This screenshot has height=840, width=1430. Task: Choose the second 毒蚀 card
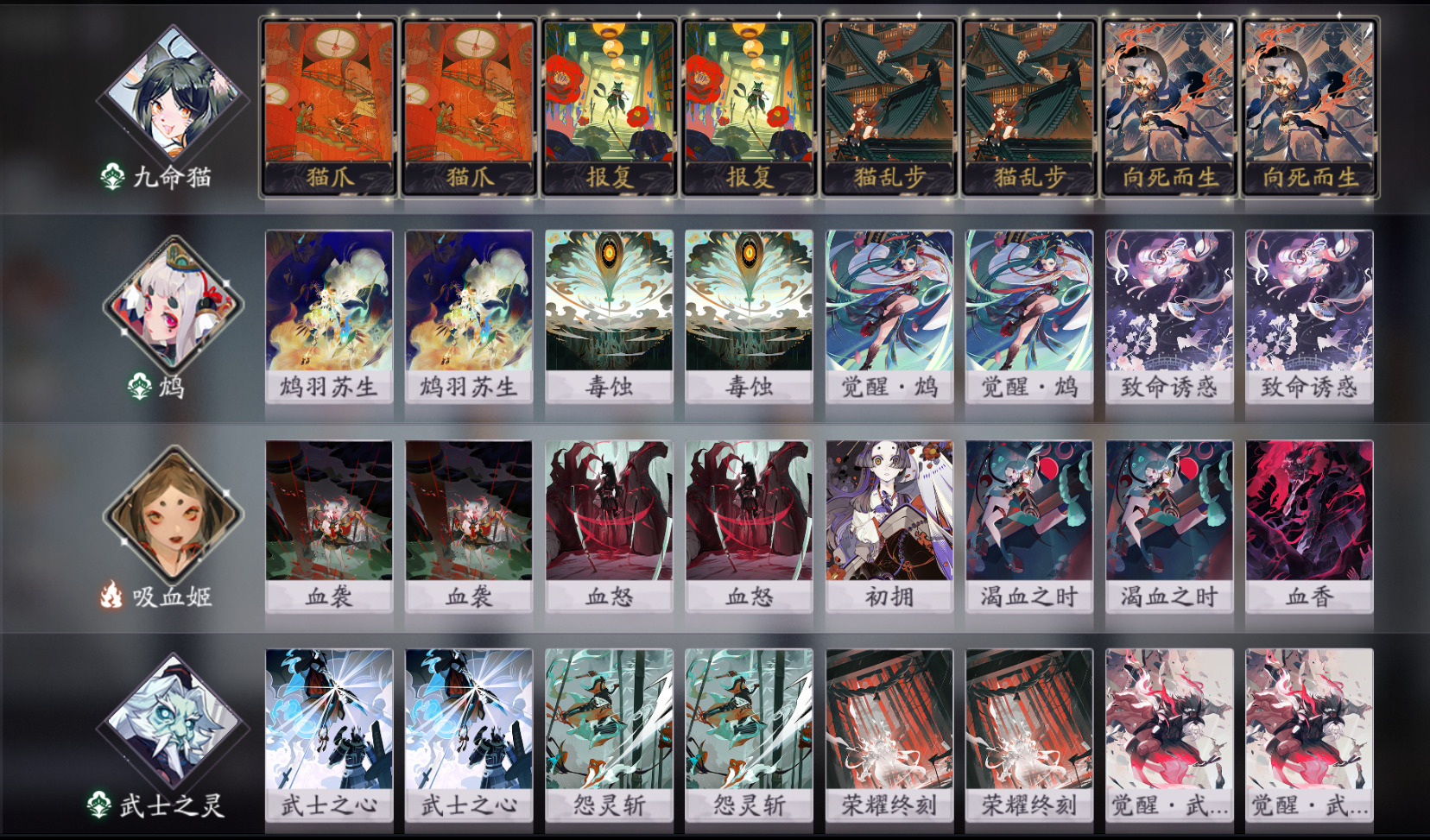tap(748, 317)
